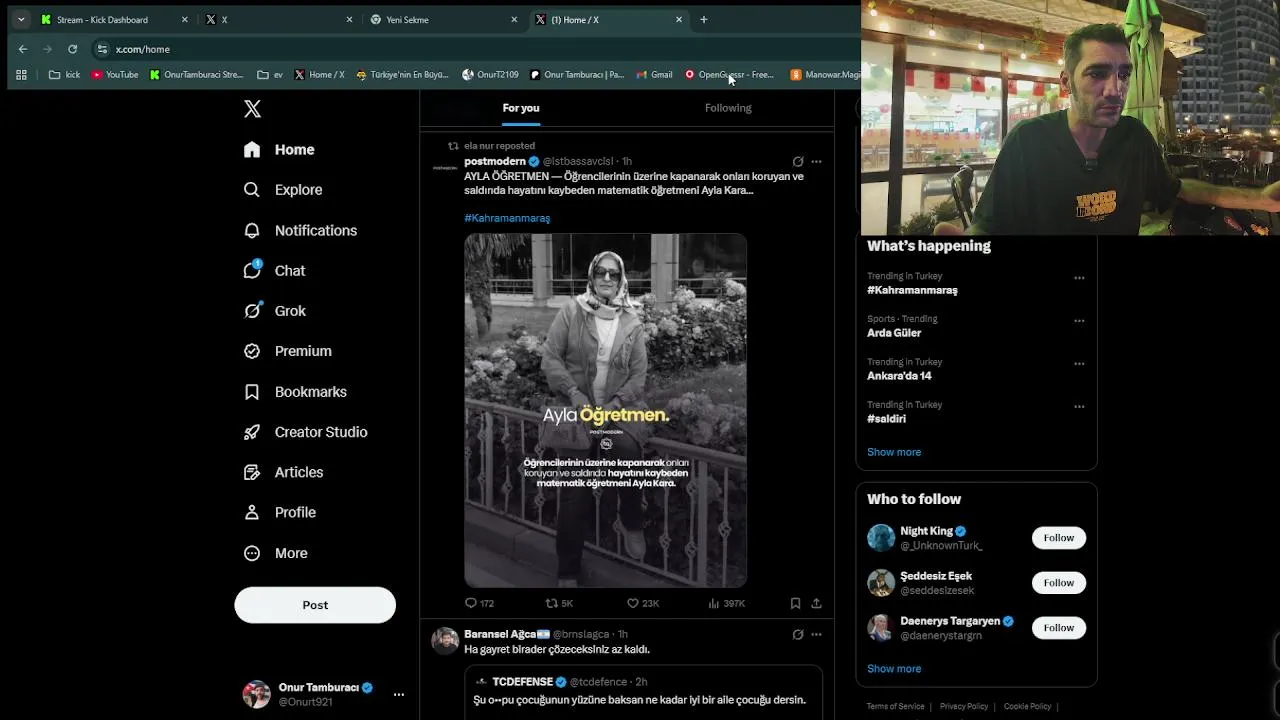Close the Stream - Kick Dashboard tab
This screenshot has width=1280, height=720.
(184, 19)
